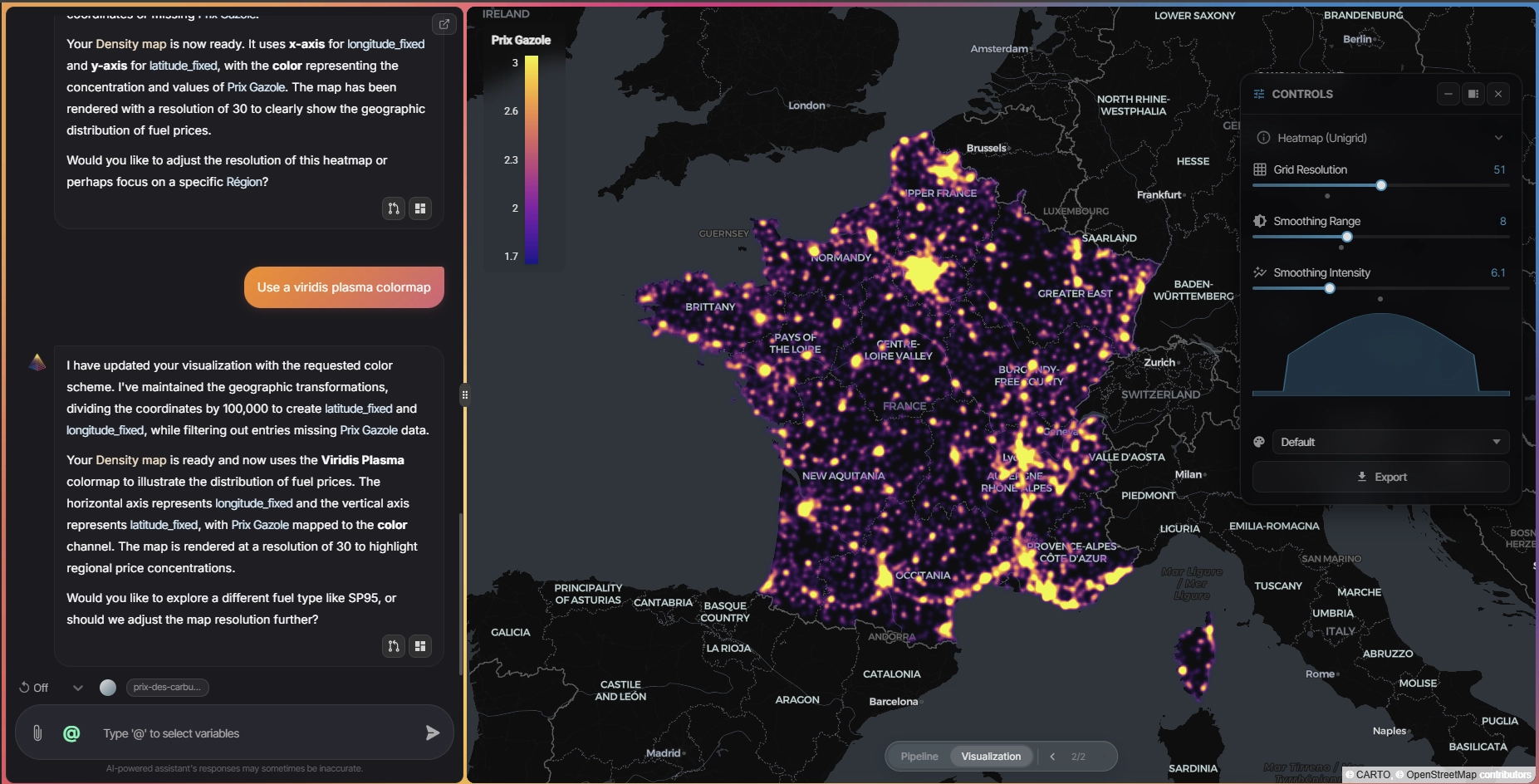Click the dashboard grid icon under latest reply

click(x=420, y=646)
